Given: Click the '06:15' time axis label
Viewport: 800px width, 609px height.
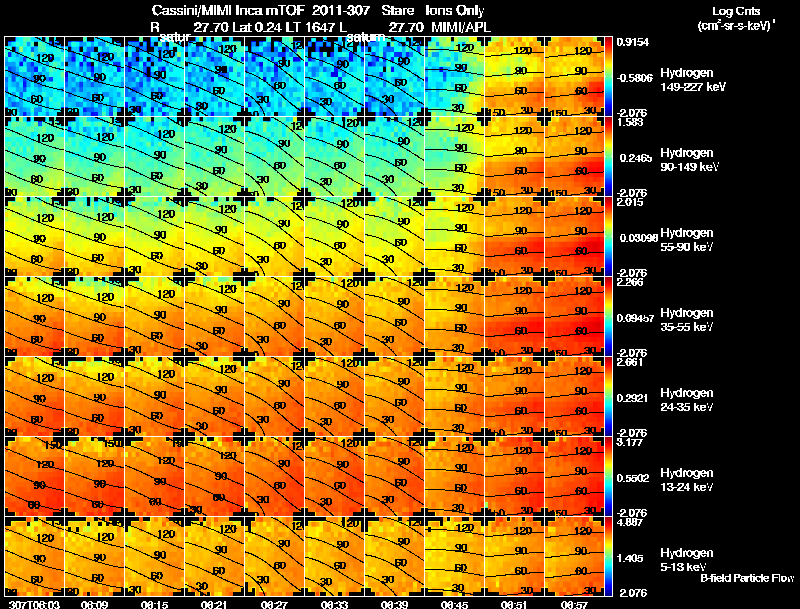Looking at the screenshot, I should coord(154,604).
